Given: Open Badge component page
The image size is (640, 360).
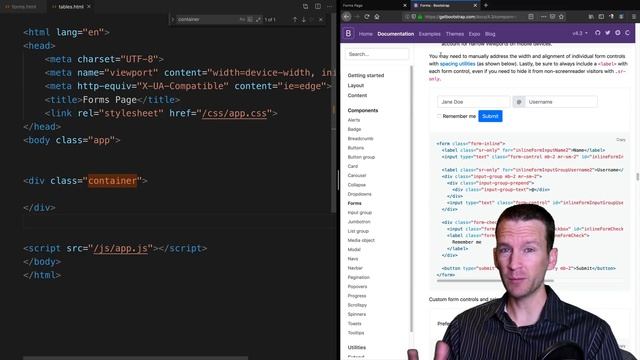Looking at the screenshot, I should coord(354,129).
